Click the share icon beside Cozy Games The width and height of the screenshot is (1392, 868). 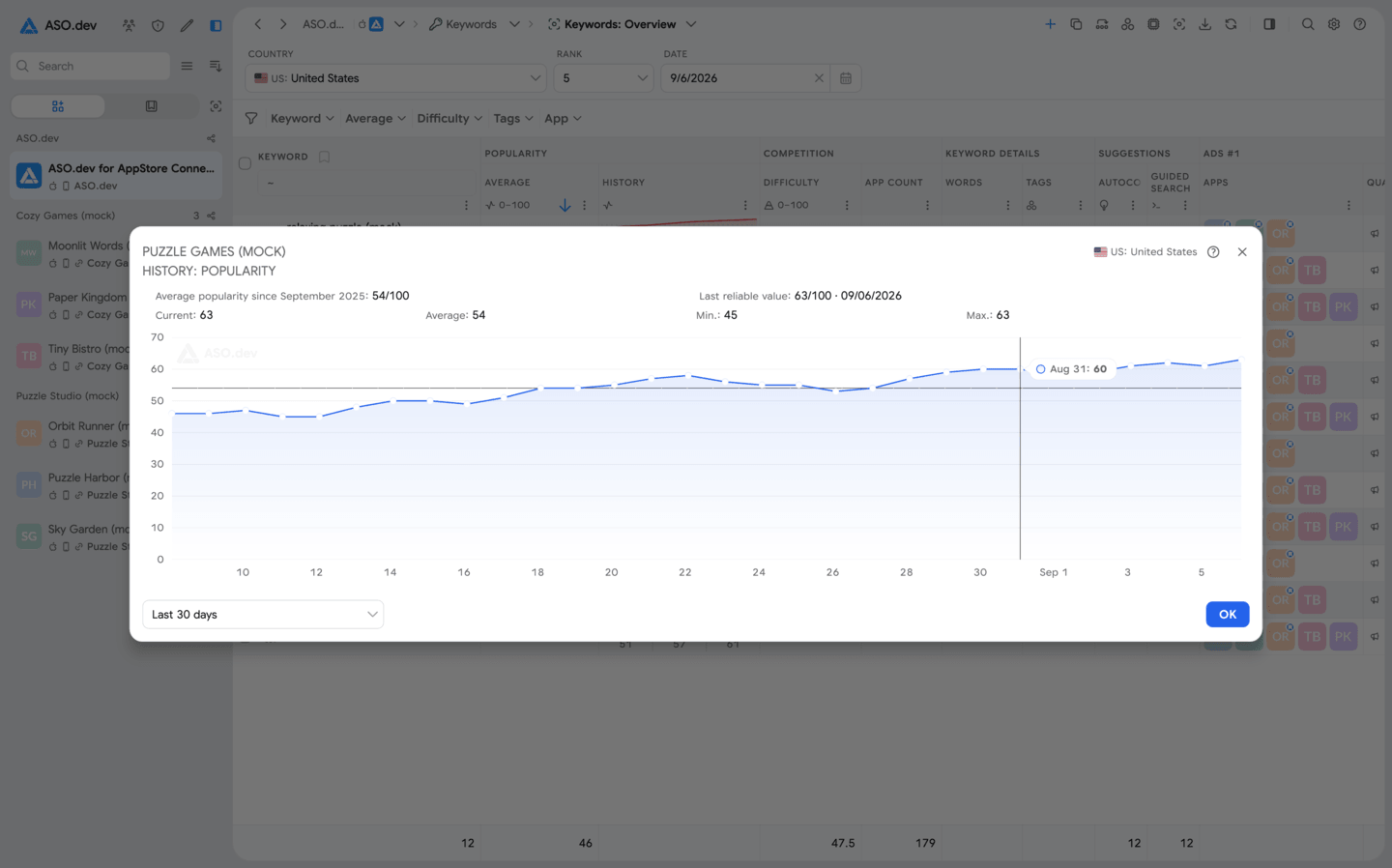point(212,216)
